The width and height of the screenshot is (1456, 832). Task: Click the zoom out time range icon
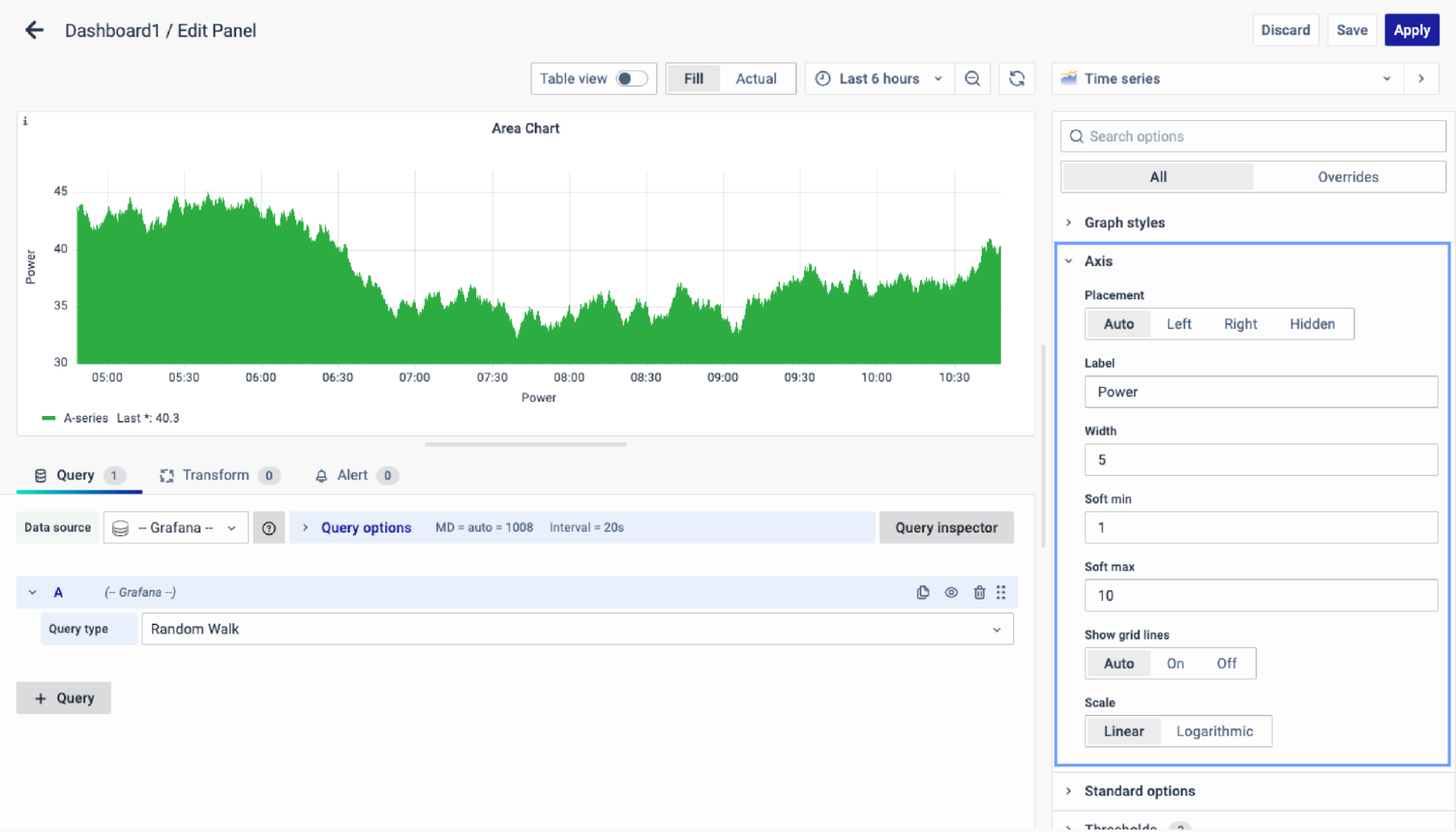(x=972, y=79)
